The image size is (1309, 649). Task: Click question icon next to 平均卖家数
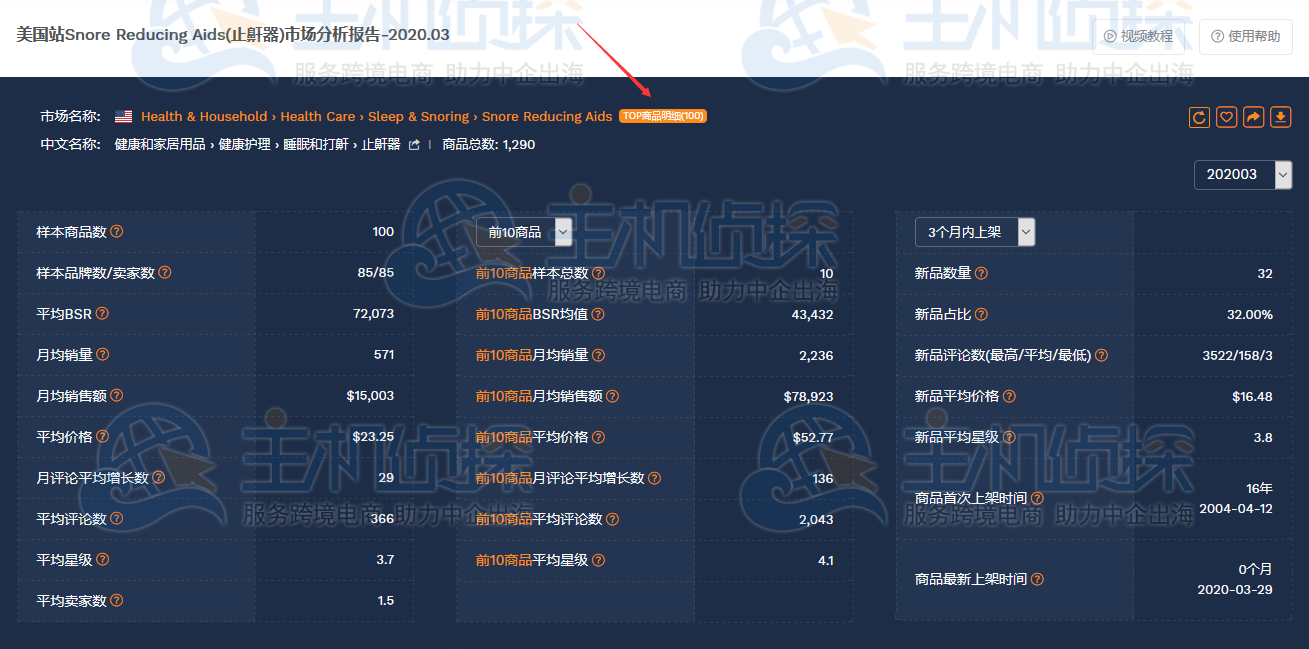coord(116,601)
